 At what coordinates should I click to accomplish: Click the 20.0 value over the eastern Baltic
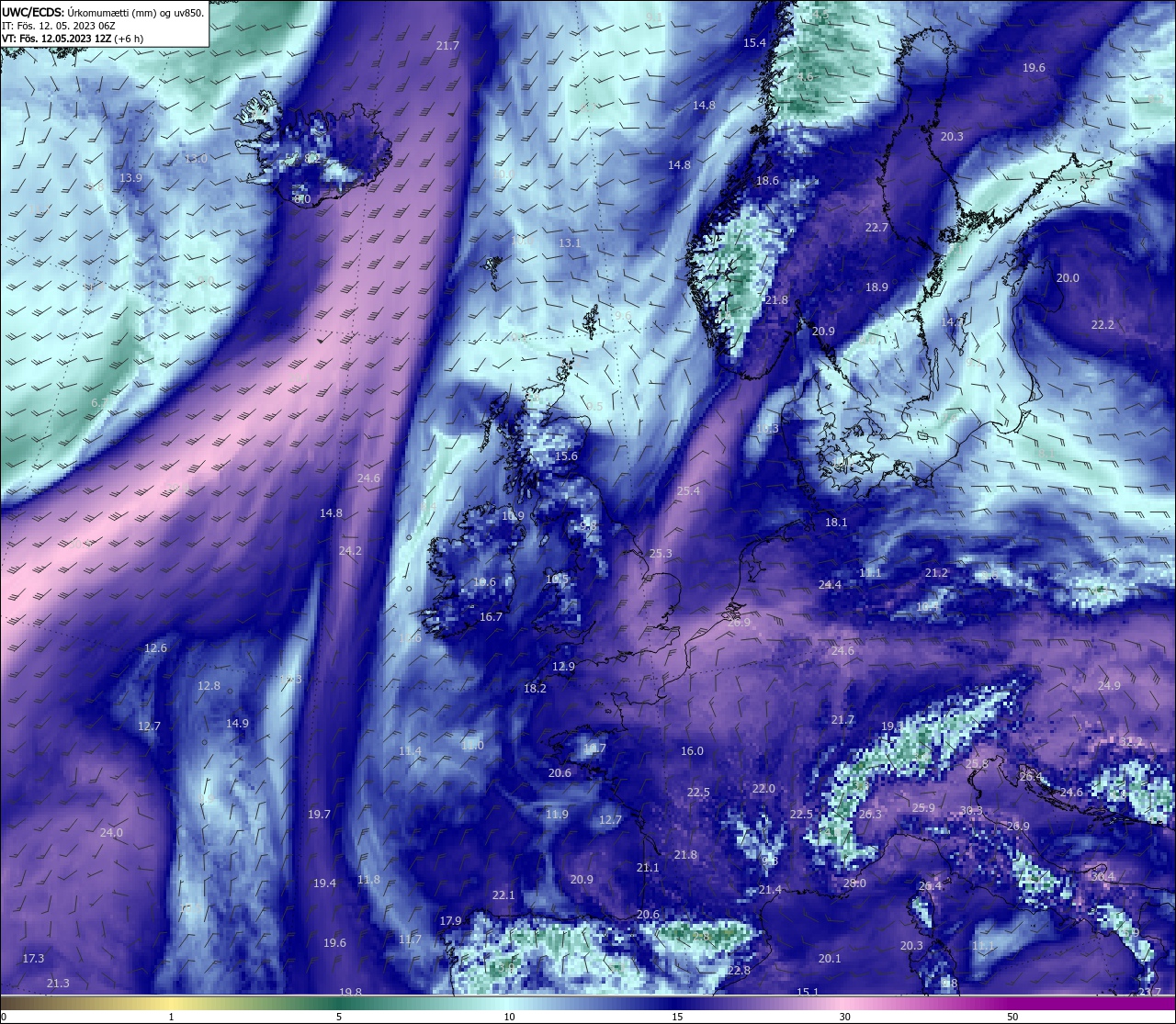[1068, 278]
